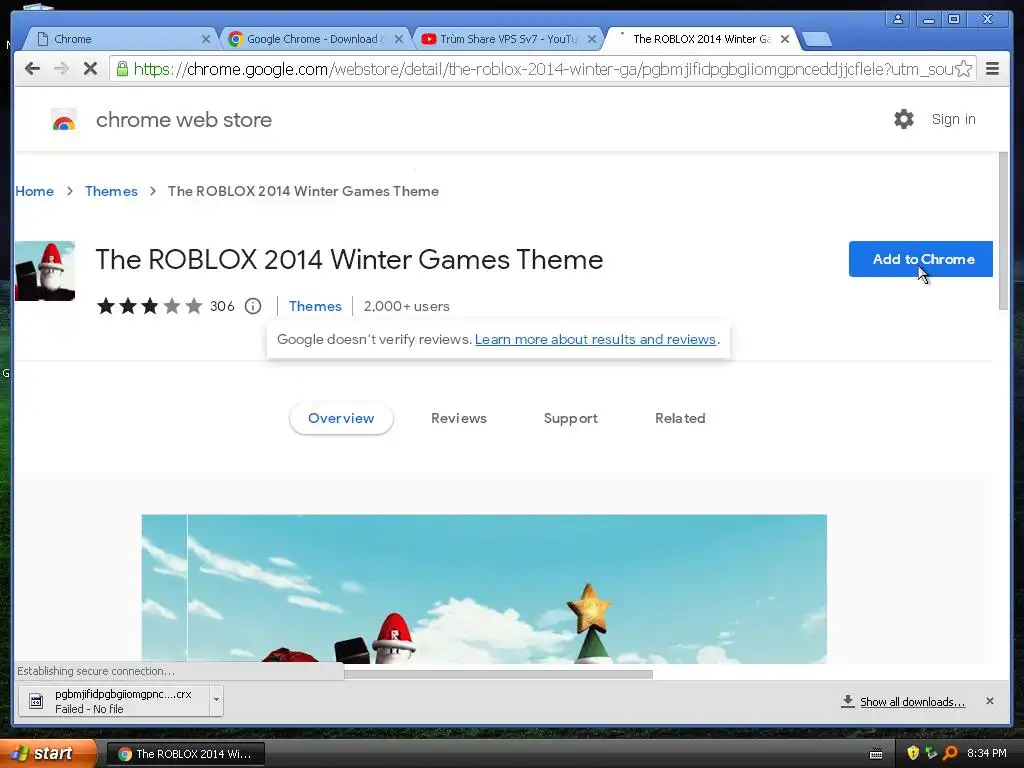Click Themes category link beside rating
1024x768 pixels.
315,306
